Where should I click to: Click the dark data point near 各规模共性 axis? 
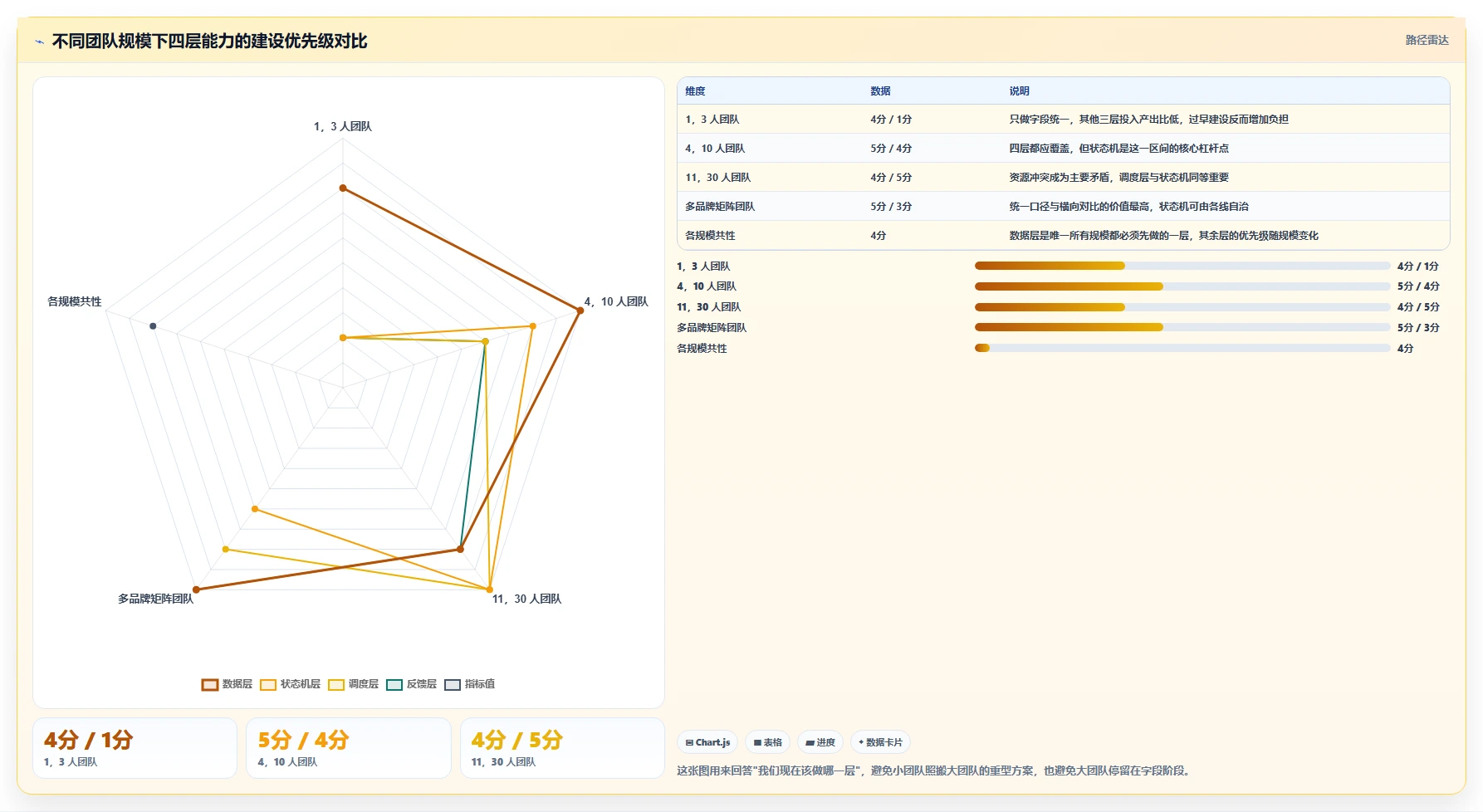point(153,326)
